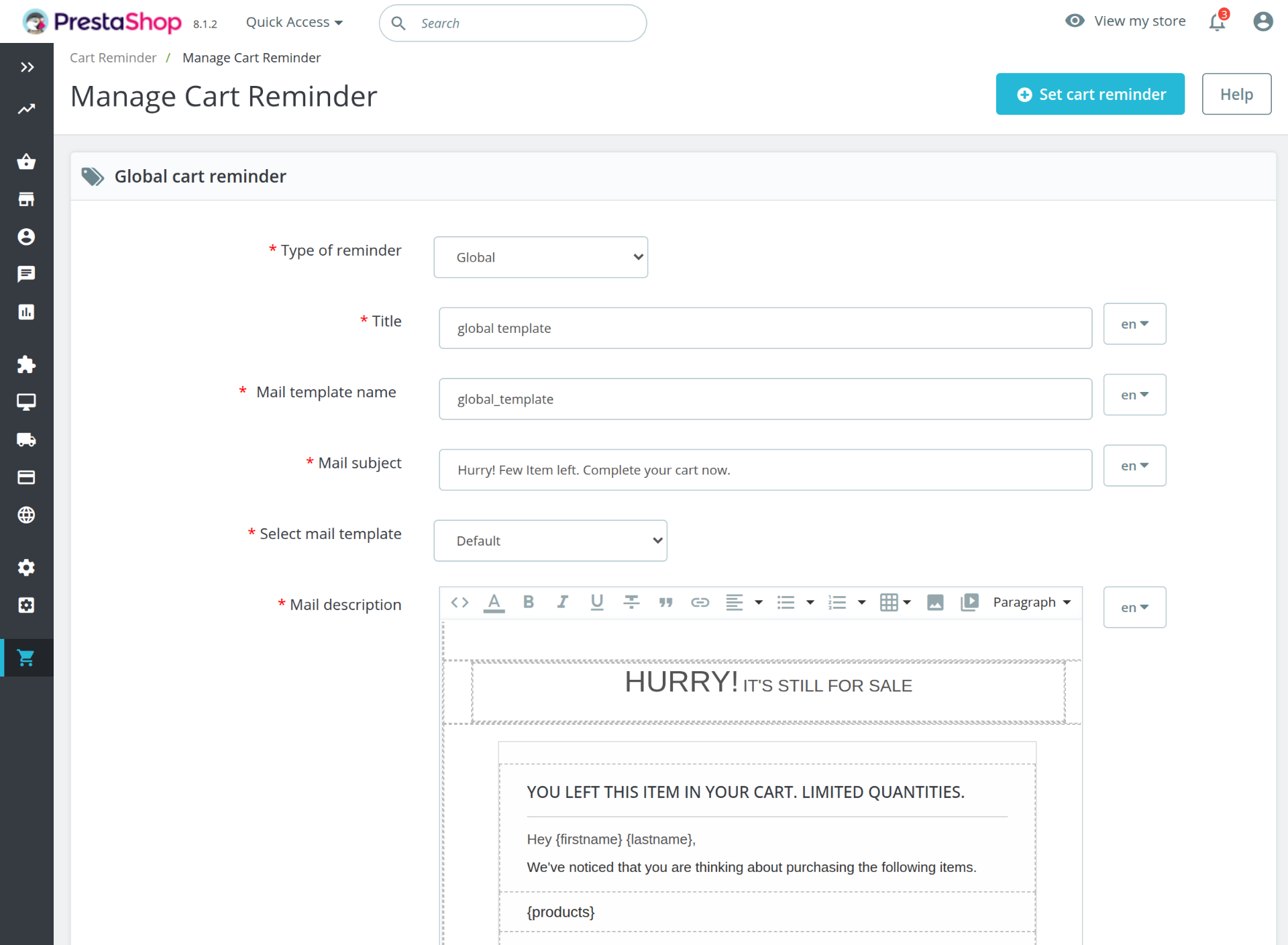Screen dimensions: 1288x945
Task: Click the Underline formatting icon
Action: [596, 602]
